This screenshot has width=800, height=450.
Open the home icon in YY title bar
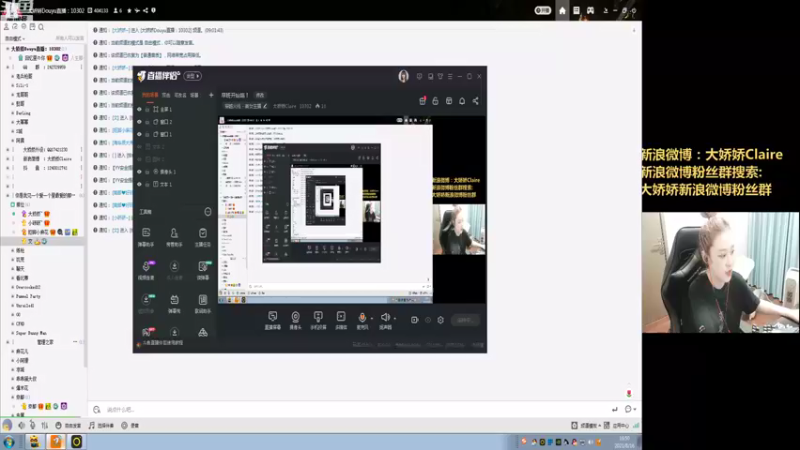562,10
